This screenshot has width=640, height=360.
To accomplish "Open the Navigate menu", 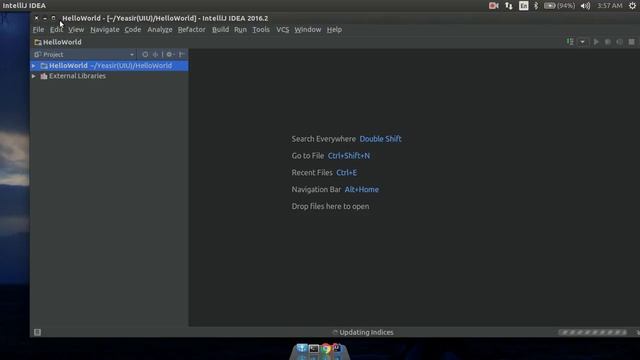I will [x=105, y=29].
